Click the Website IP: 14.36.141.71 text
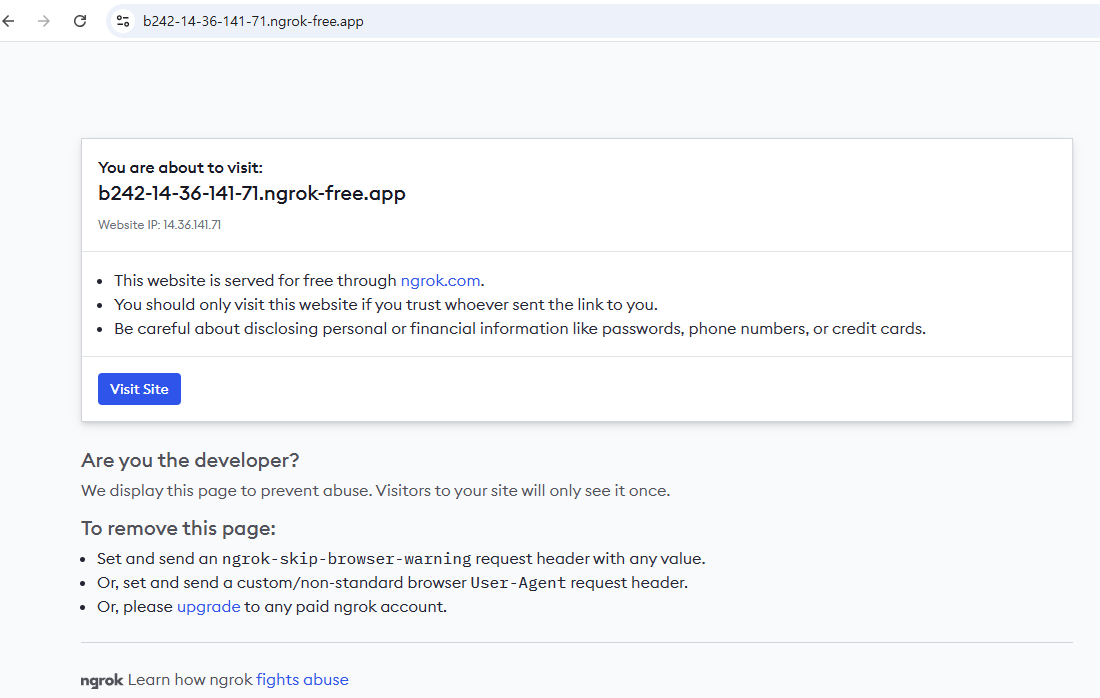The width and height of the screenshot is (1100, 698). click(159, 225)
